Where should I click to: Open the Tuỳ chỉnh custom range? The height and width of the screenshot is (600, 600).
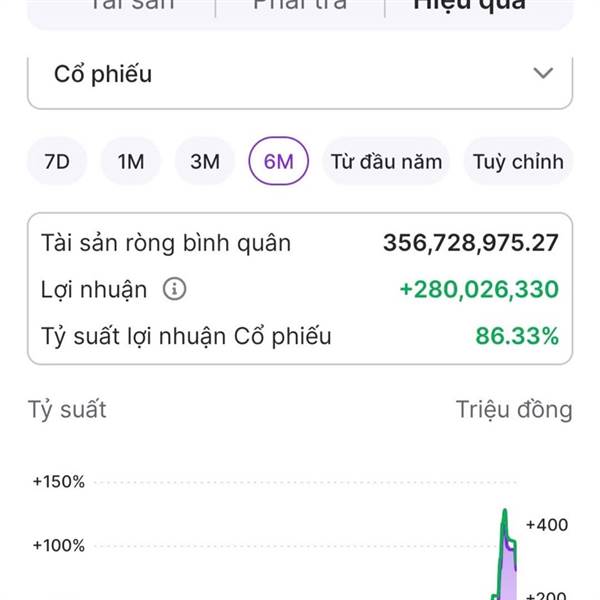tap(518, 161)
